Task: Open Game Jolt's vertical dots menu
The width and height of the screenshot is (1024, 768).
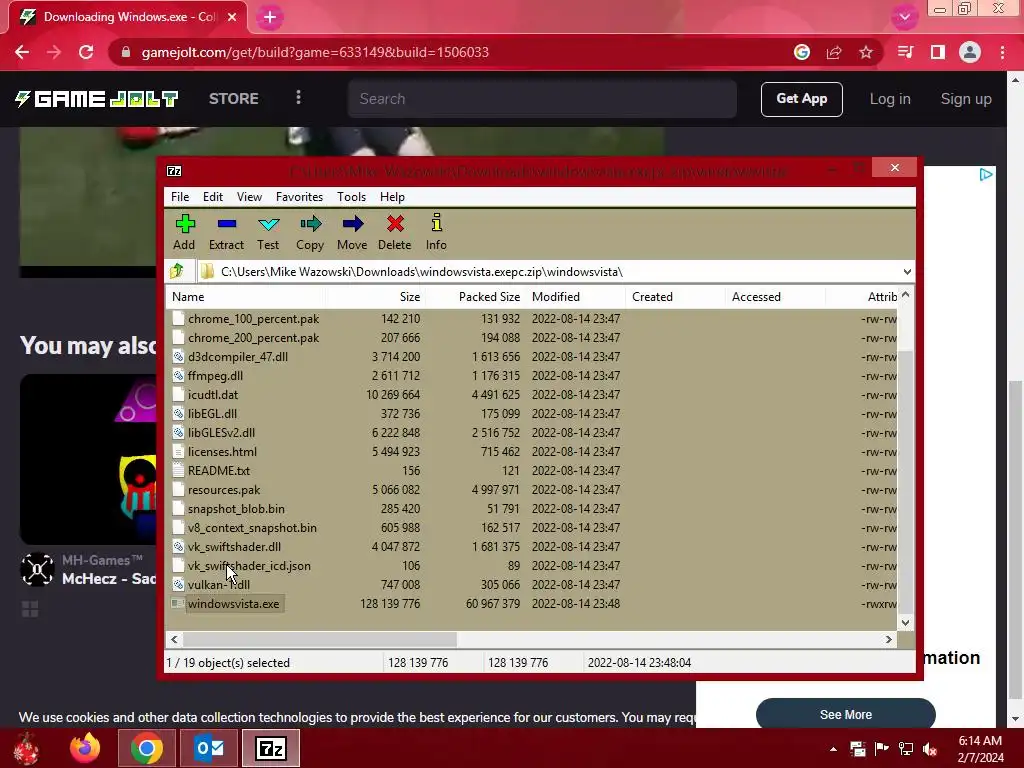Action: click(x=298, y=98)
